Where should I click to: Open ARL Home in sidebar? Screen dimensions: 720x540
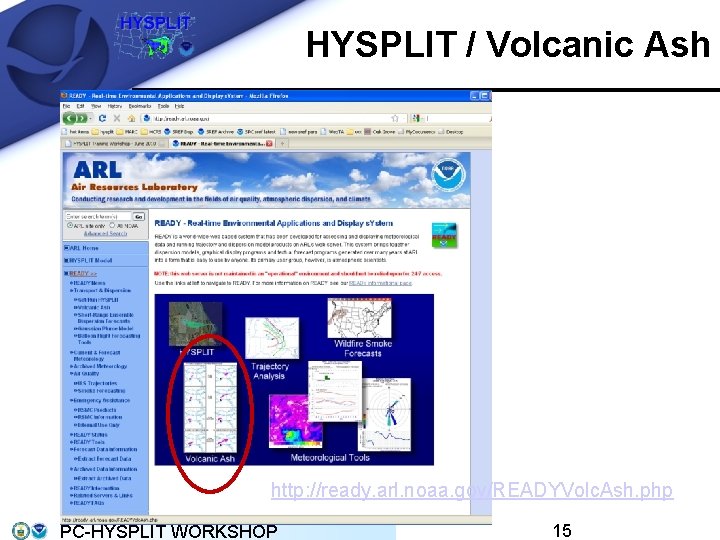pyautogui.click(x=84, y=248)
